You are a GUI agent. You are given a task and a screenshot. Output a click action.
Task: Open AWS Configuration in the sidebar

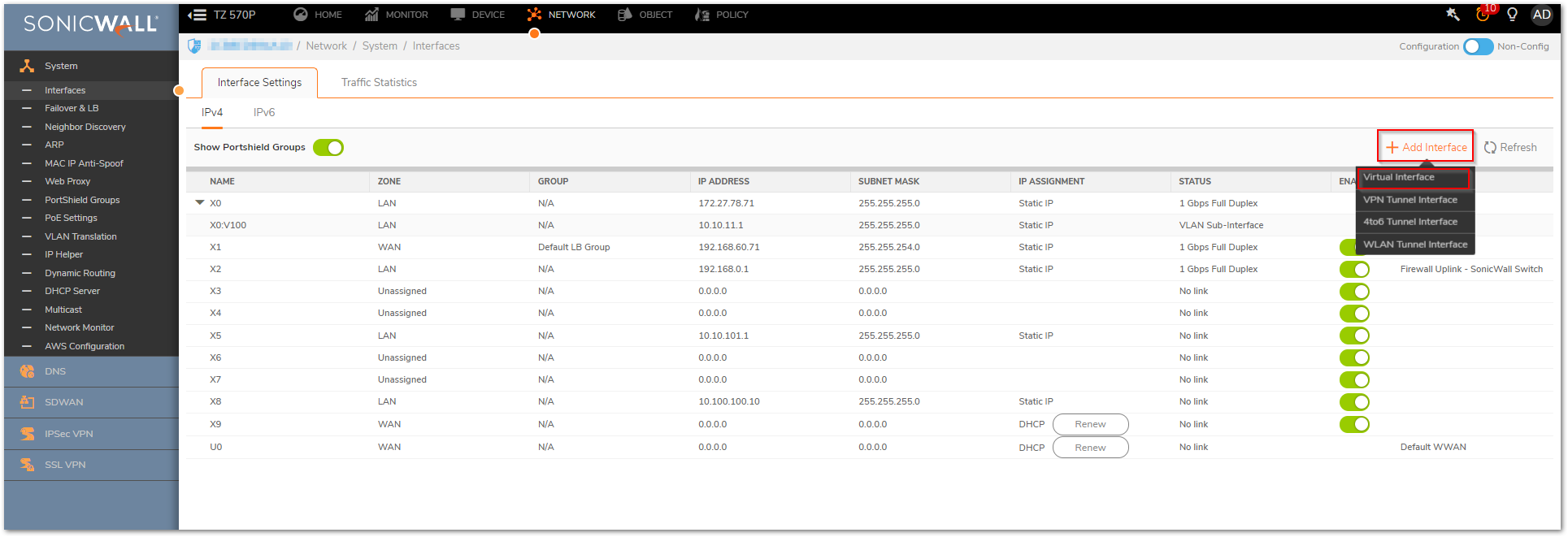(x=85, y=346)
